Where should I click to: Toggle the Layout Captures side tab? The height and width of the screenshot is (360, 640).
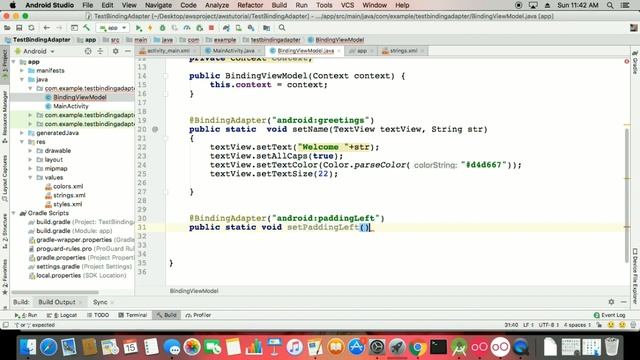(5, 178)
